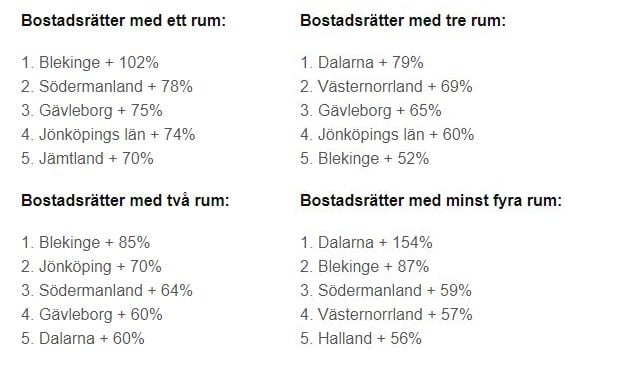The image size is (635, 369).
Task: Click 'Blekinge + 87%' list item
Action: tap(364, 267)
